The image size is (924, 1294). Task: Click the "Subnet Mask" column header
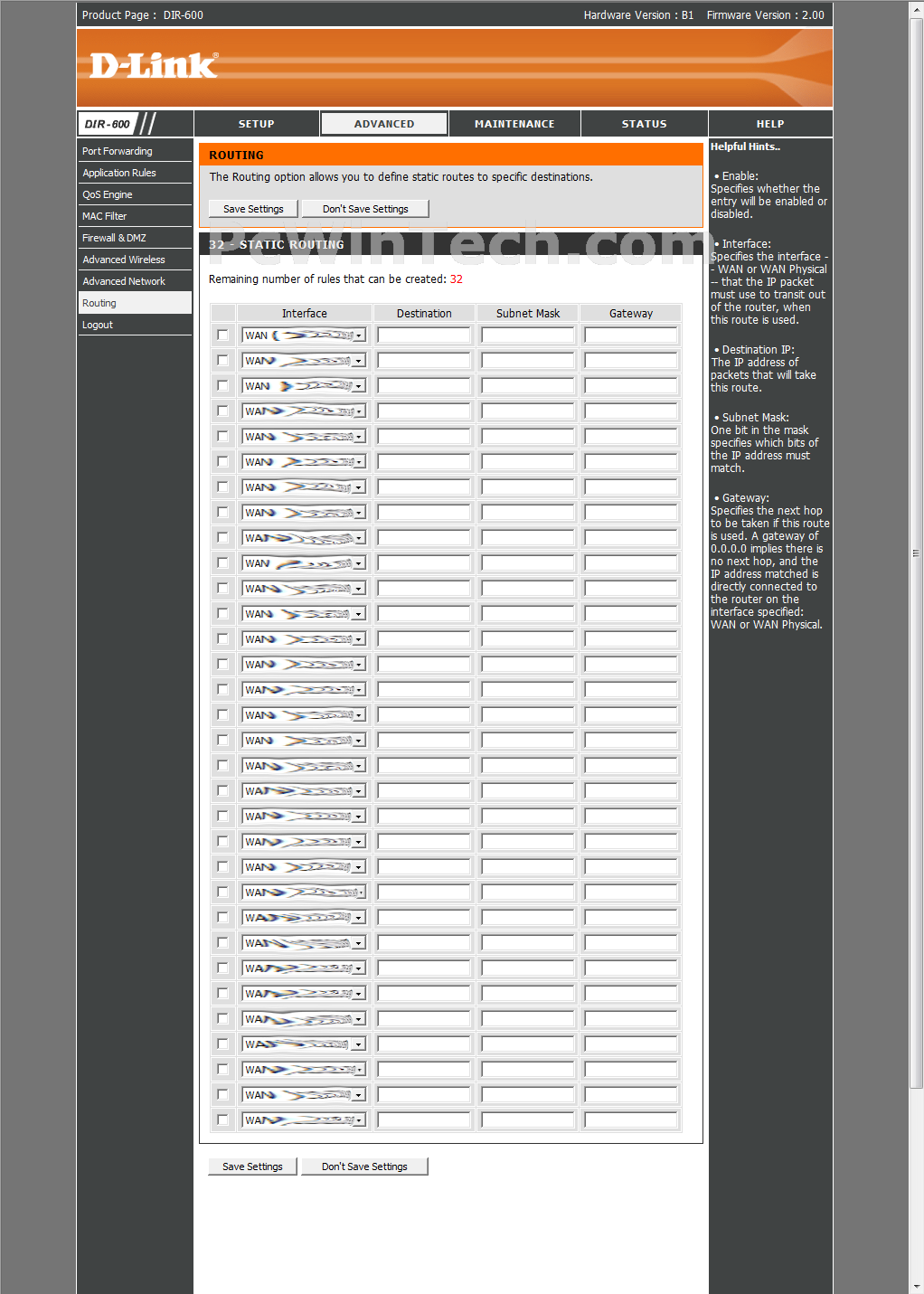[x=528, y=314]
